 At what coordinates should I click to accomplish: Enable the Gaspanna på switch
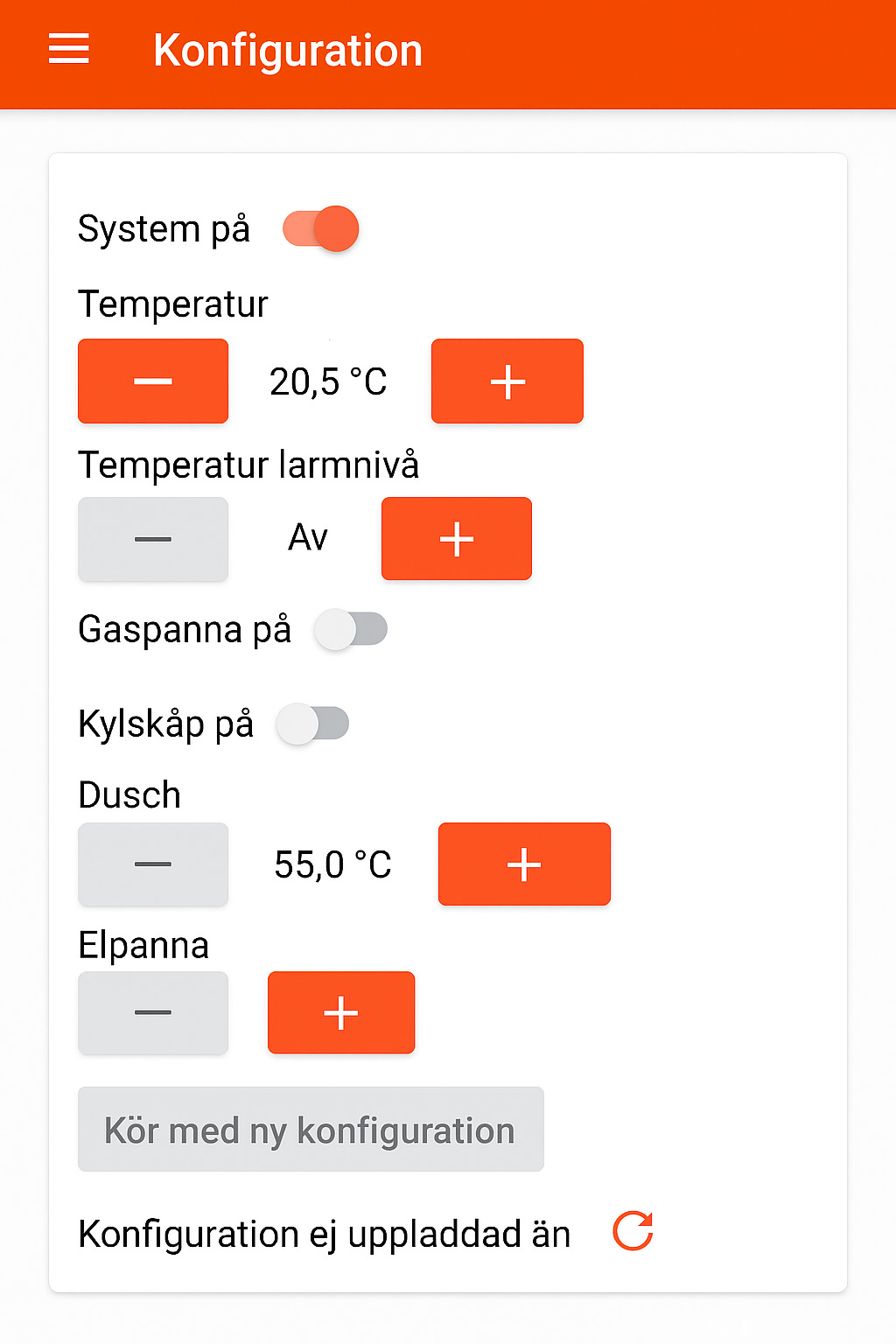[351, 630]
